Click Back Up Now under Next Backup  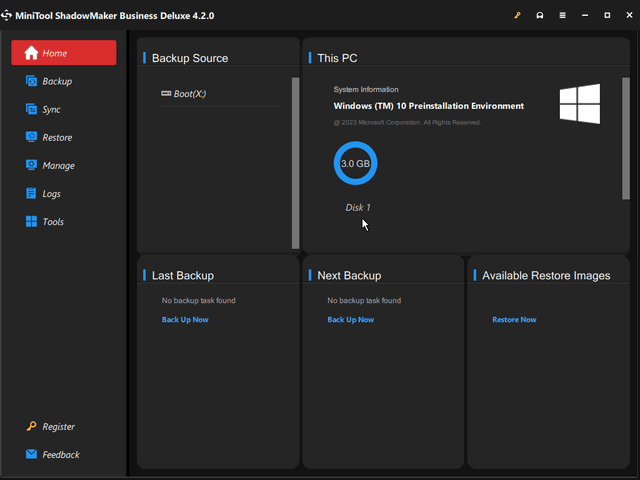point(350,320)
